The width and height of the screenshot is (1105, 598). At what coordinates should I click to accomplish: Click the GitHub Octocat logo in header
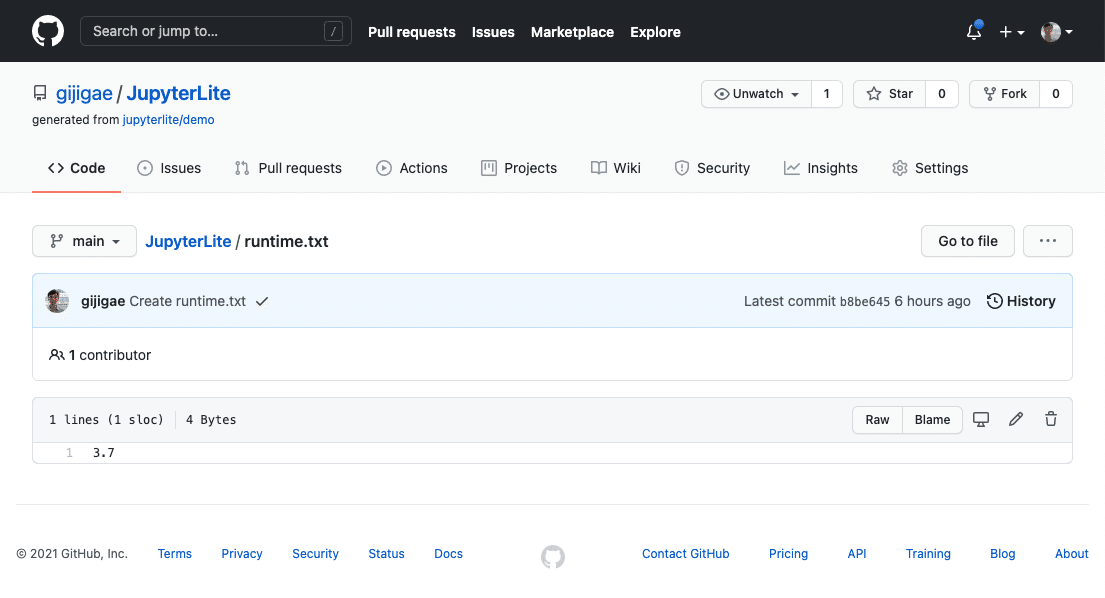(x=48, y=31)
